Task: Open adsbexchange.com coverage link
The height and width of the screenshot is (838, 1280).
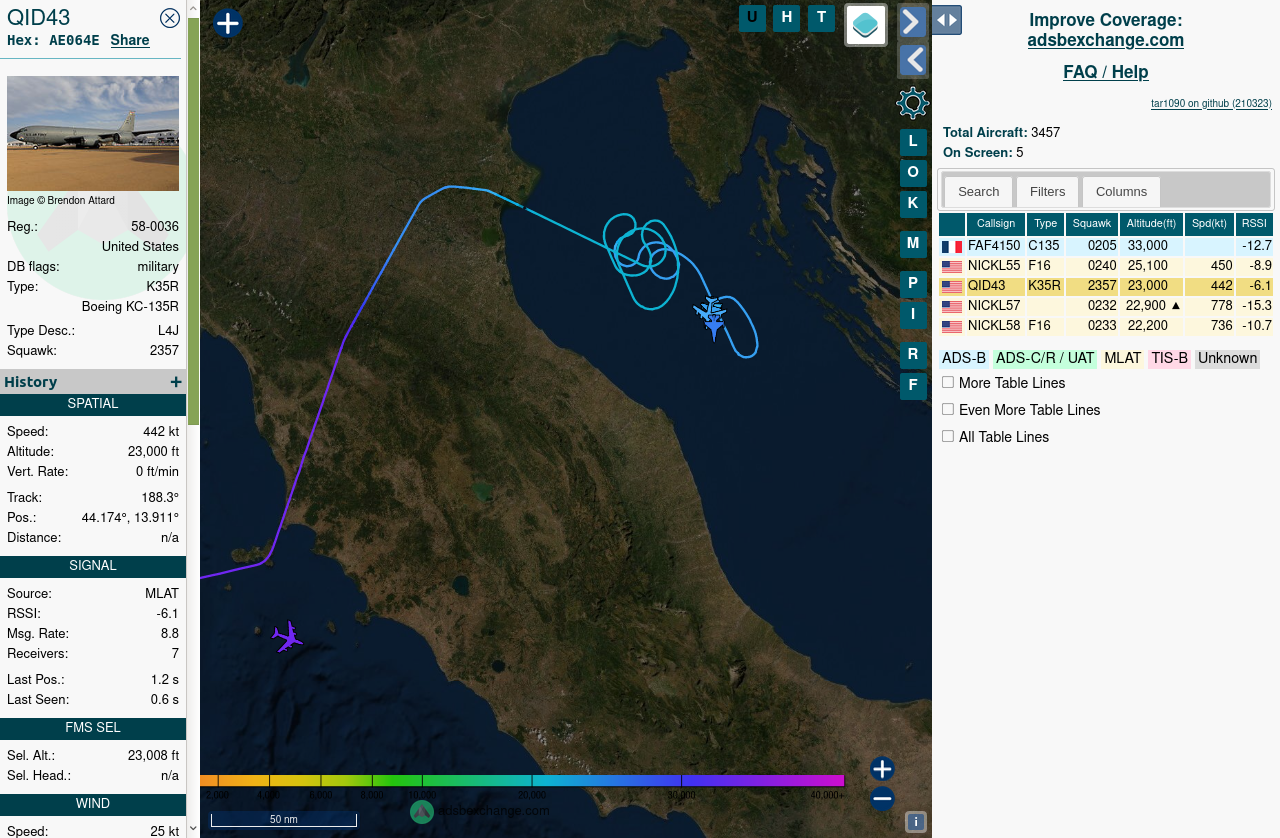Action: (x=1106, y=40)
